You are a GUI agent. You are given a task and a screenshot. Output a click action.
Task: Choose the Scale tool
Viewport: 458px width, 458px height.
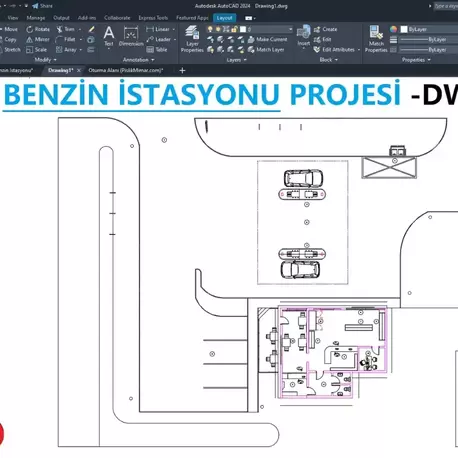click(x=36, y=50)
